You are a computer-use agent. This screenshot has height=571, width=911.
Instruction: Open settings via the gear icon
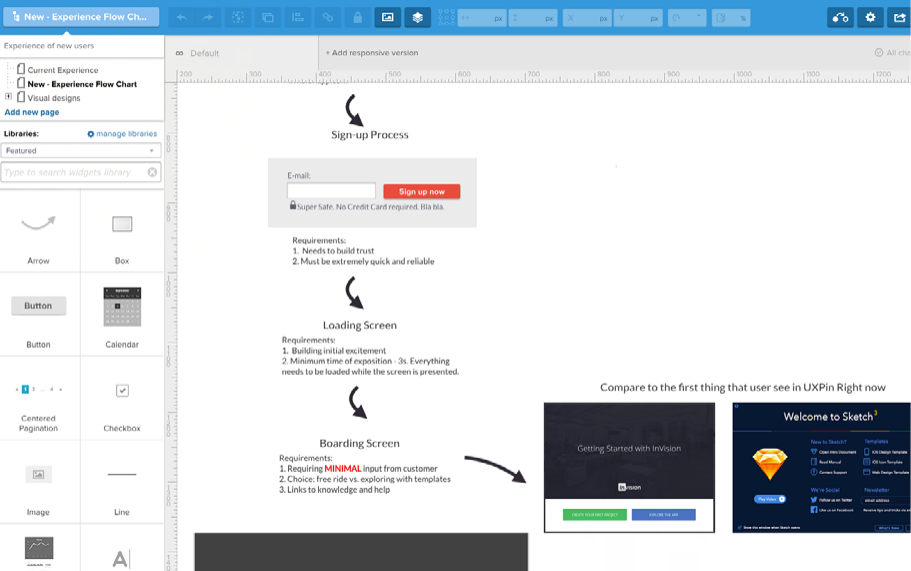pos(870,17)
